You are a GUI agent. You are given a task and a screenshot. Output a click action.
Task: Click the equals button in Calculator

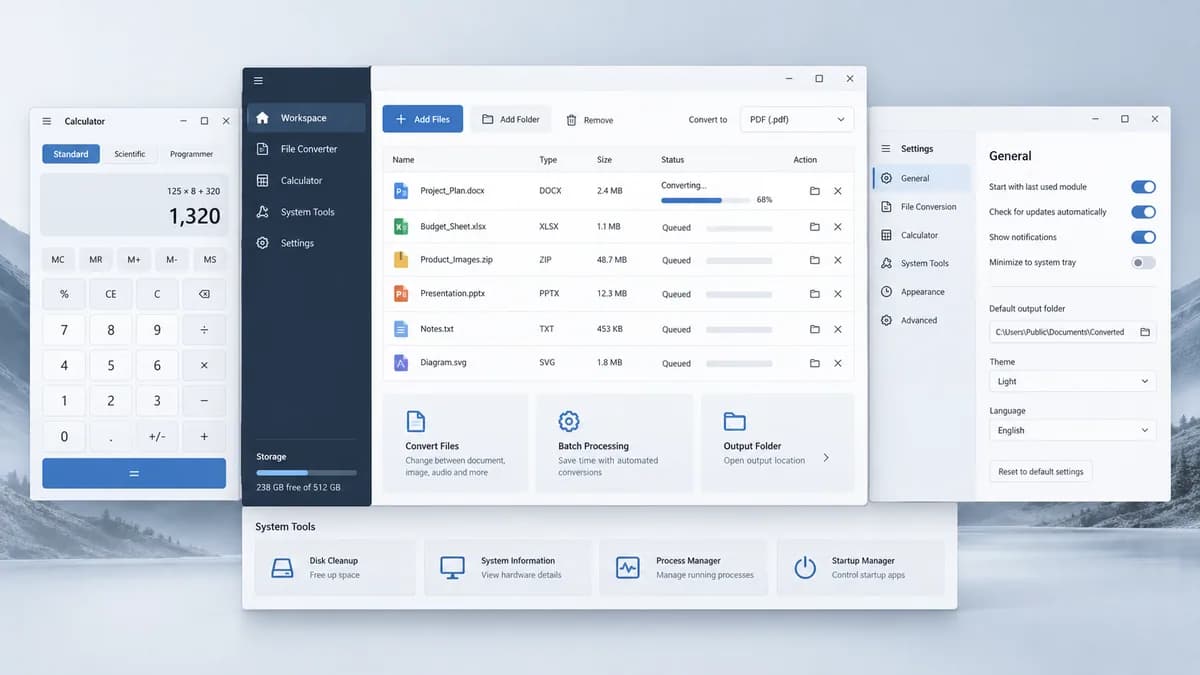(x=134, y=474)
